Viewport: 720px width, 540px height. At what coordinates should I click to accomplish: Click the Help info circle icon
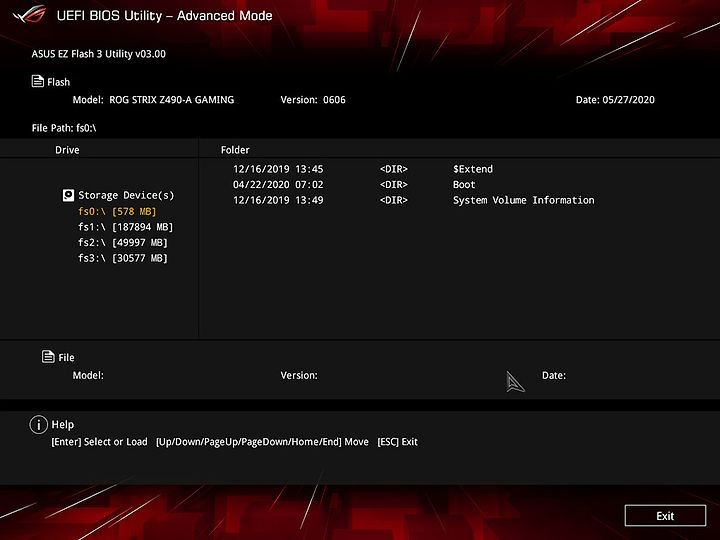pyautogui.click(x=39, y=425)
